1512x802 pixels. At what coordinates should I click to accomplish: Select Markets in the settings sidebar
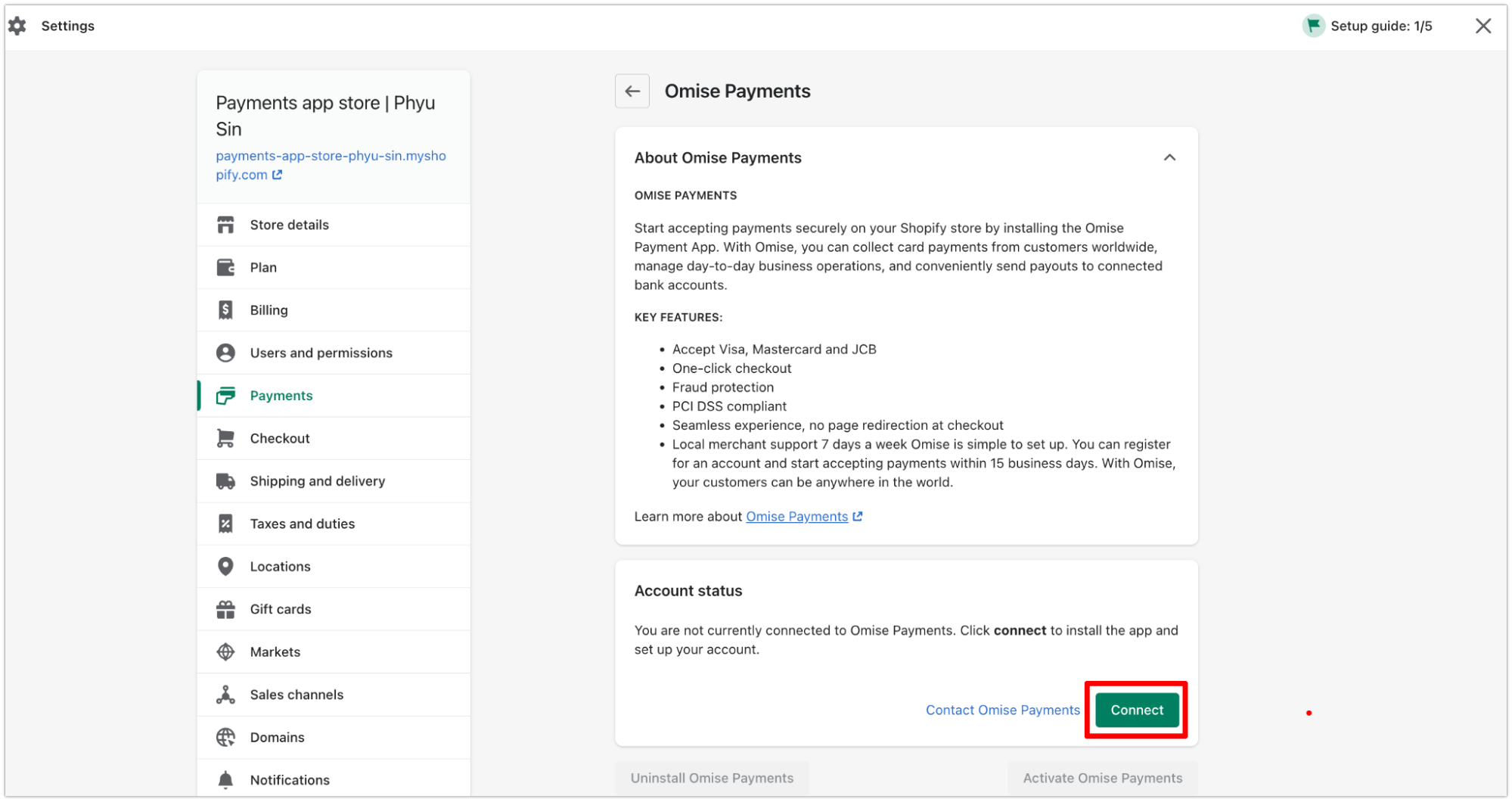275,652
